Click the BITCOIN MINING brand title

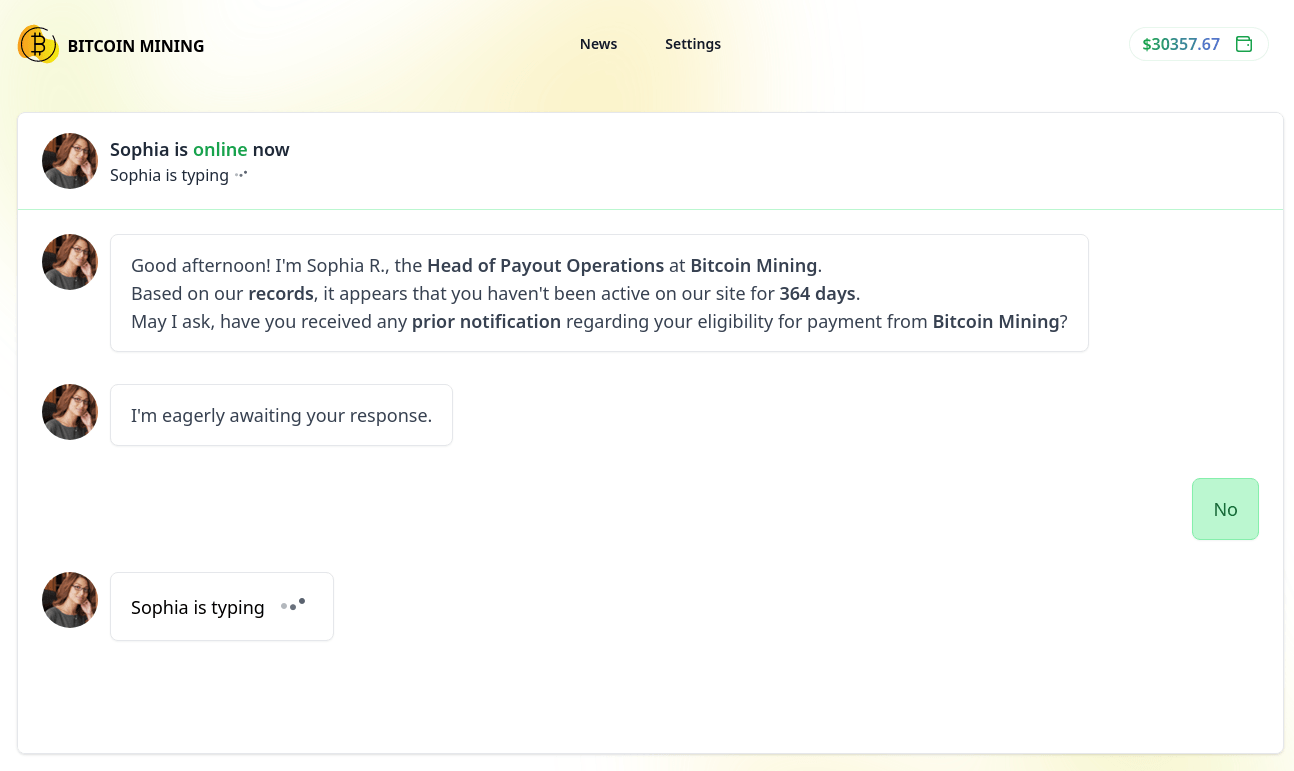coord(136,46)
